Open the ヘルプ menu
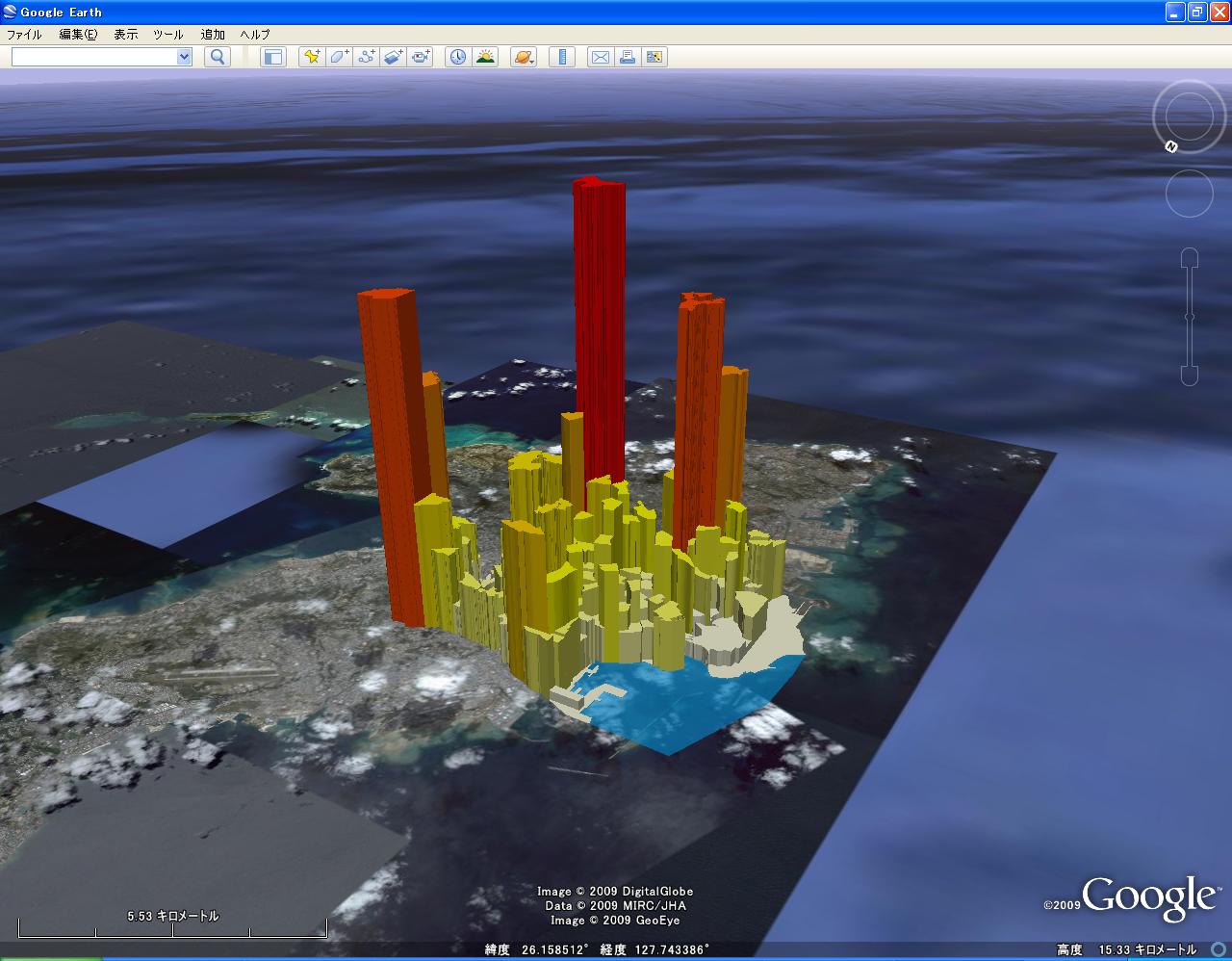1232x961 pixels. click(x=255, y=34)
